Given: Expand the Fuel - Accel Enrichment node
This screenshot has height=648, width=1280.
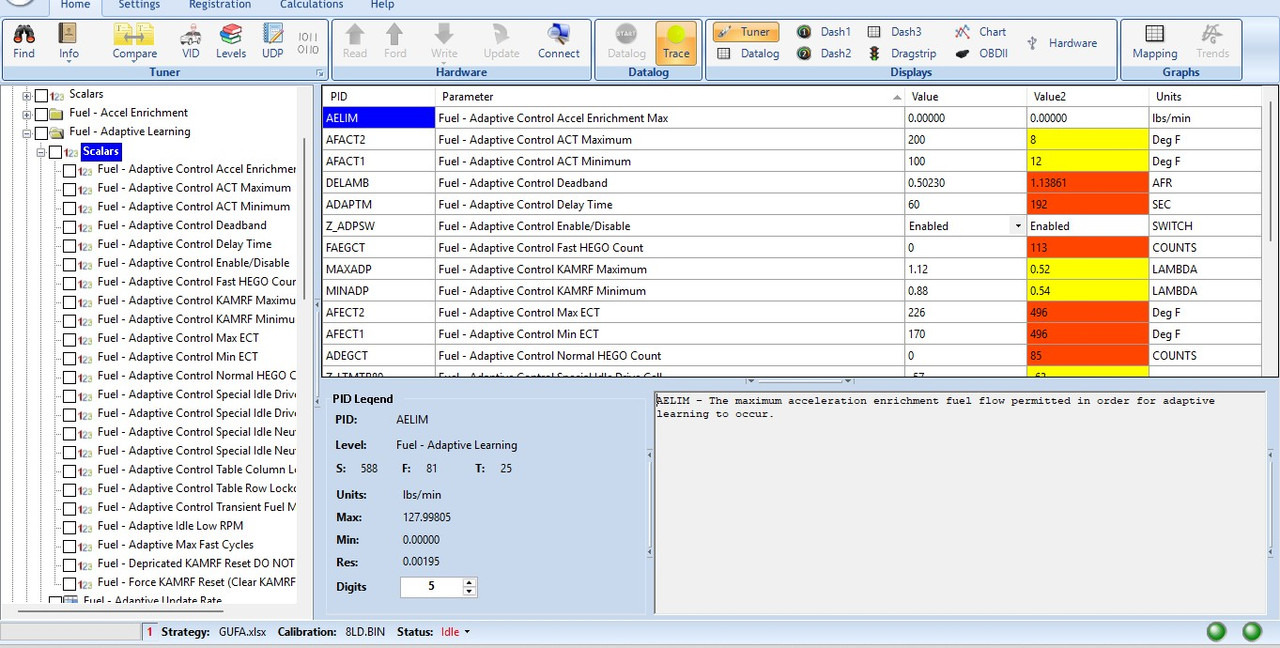Looking at the screenshot, I should [27, 114].
